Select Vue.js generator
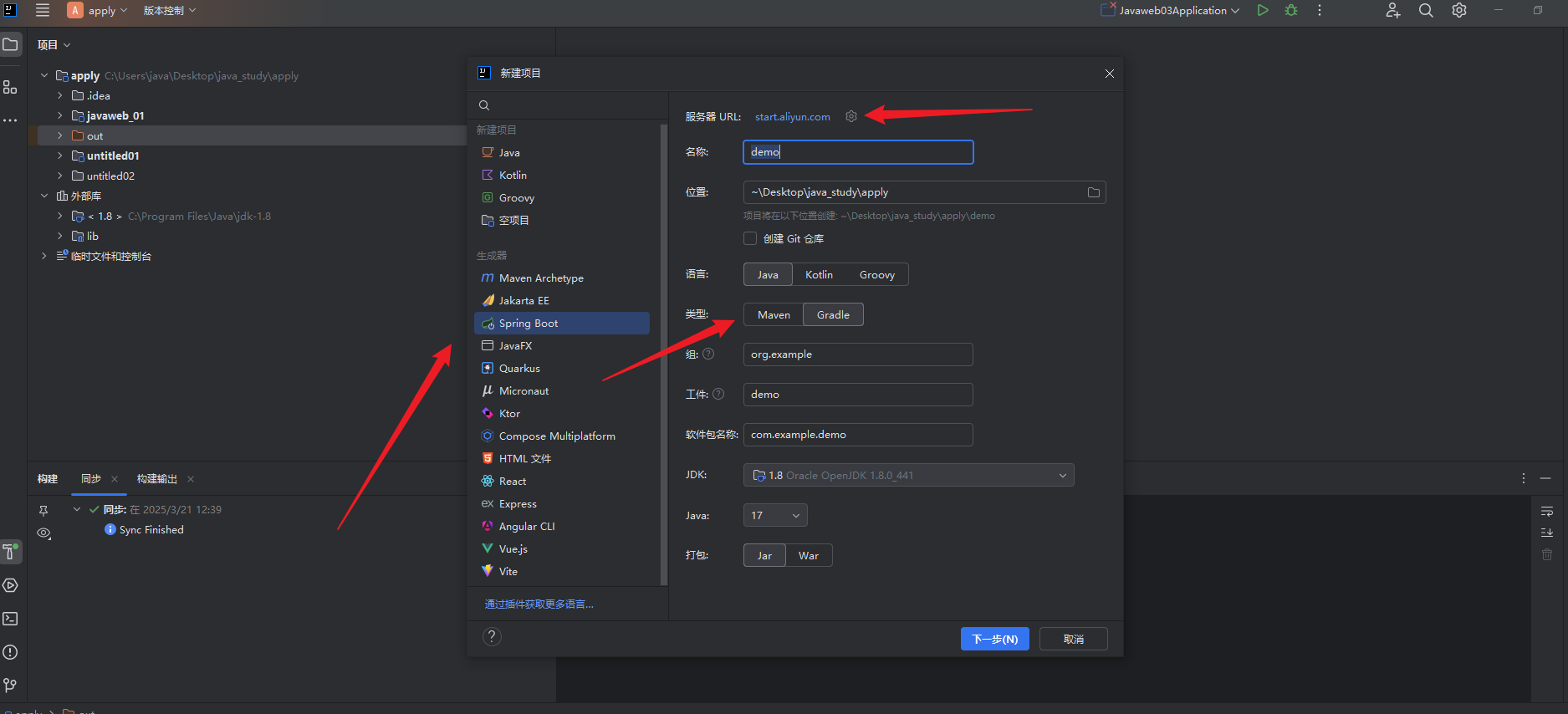 562,548
